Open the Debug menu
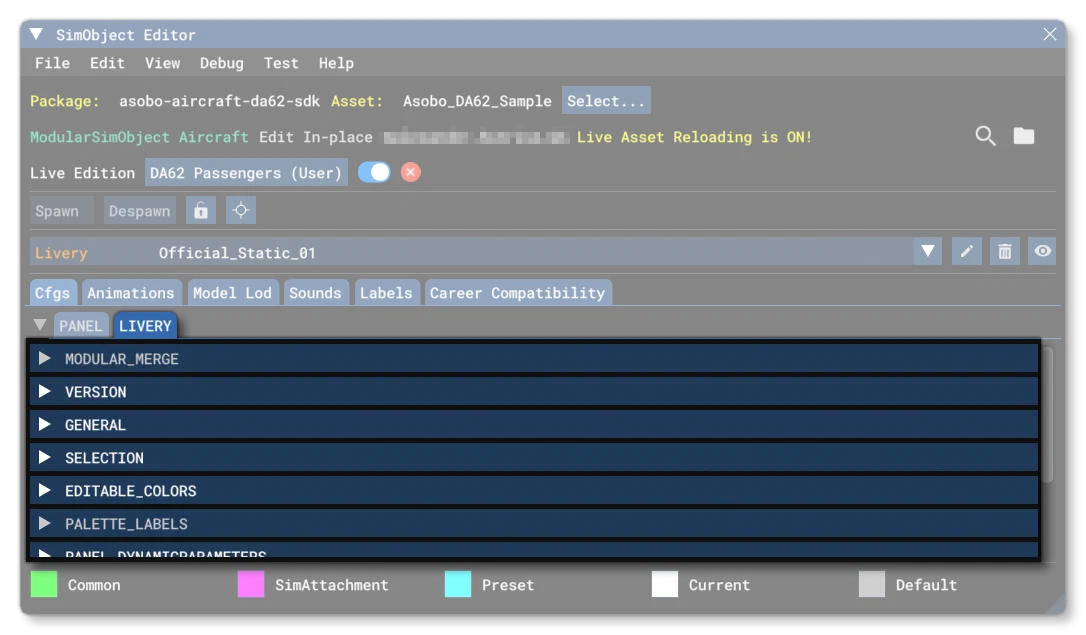The height and width of the screenshot is (635, 1086). click(x=222, y=63)
